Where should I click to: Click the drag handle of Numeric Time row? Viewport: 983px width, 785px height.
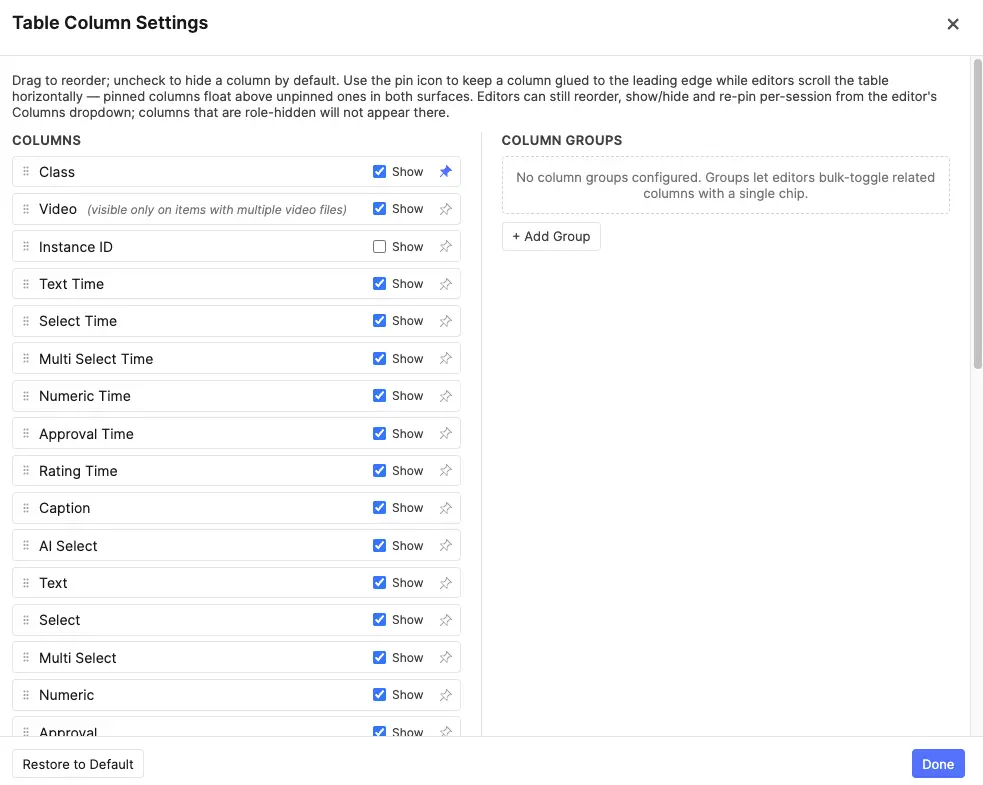coord(26,396)
